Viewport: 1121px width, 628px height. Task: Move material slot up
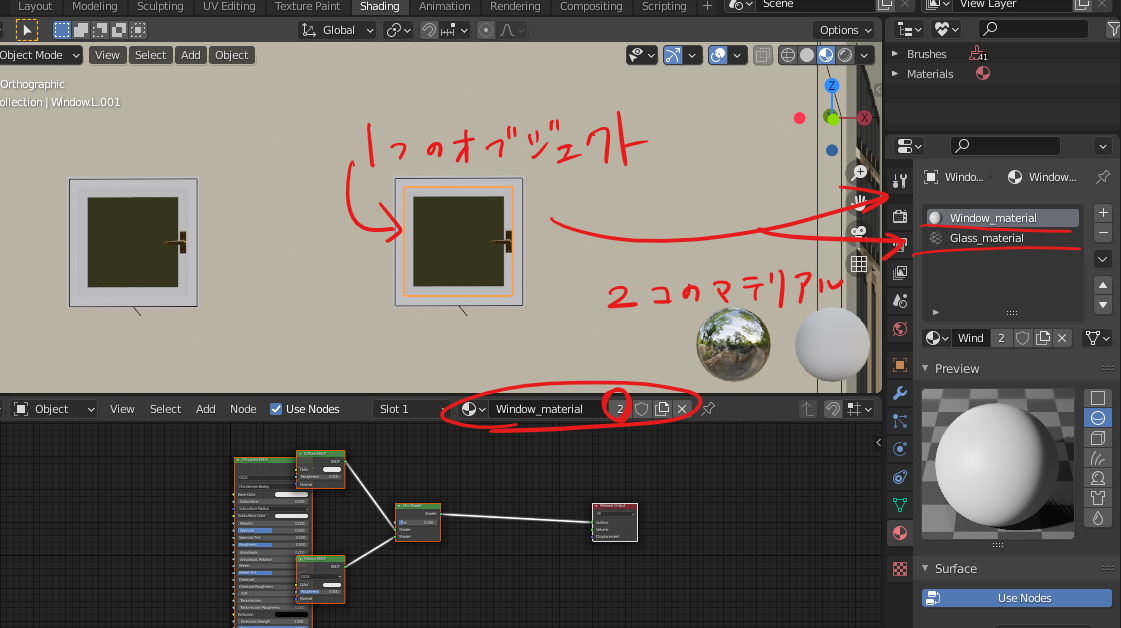1102,285
